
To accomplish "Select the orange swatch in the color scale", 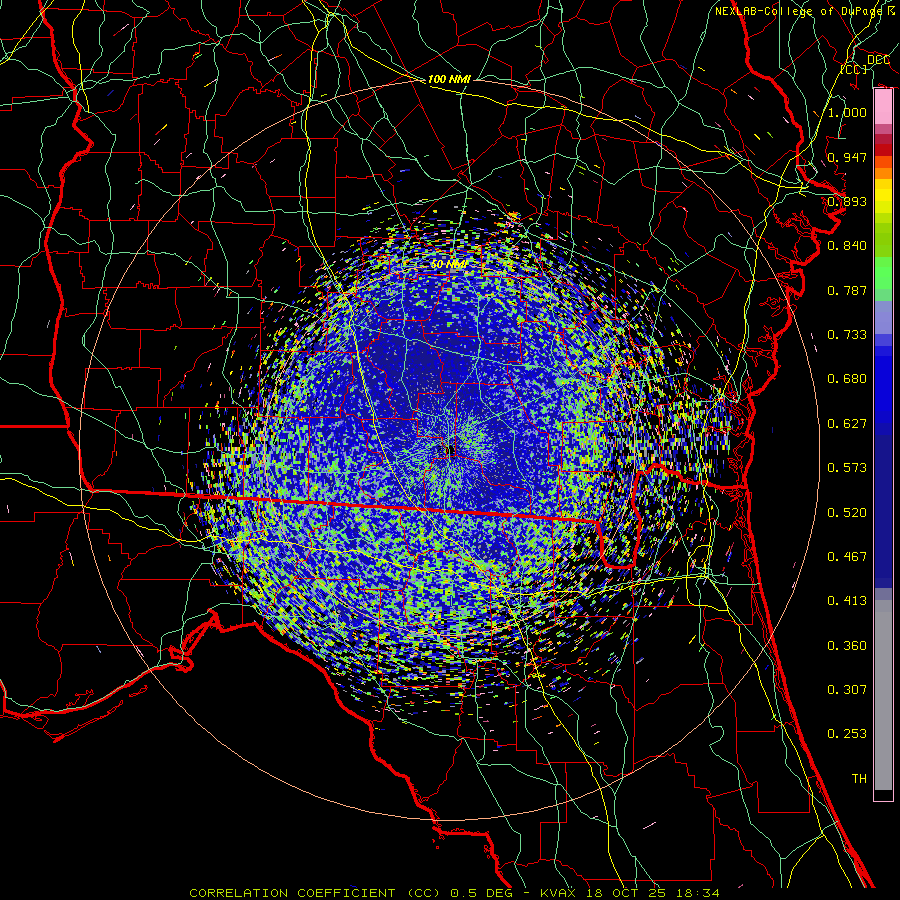I will click(x=883, y=173).
